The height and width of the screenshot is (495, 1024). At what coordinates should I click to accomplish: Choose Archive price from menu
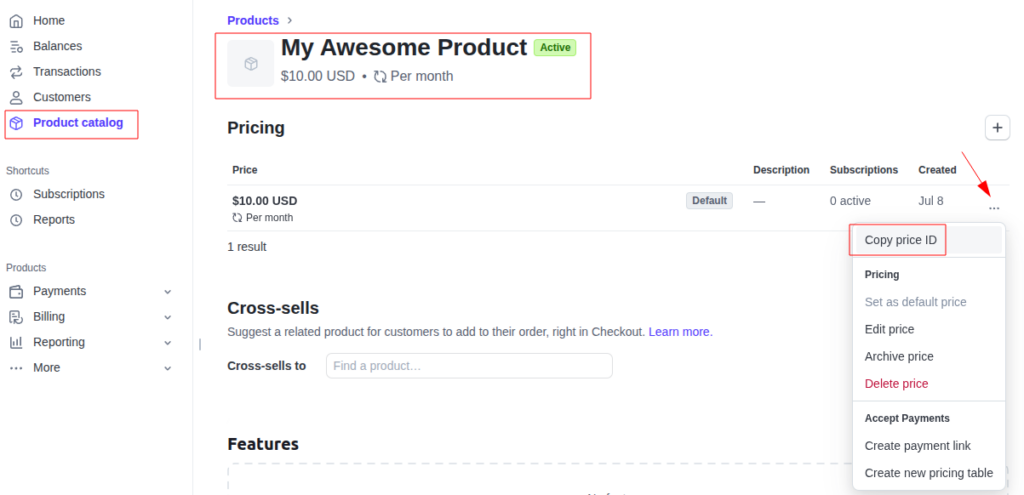[x=898, y=356]
